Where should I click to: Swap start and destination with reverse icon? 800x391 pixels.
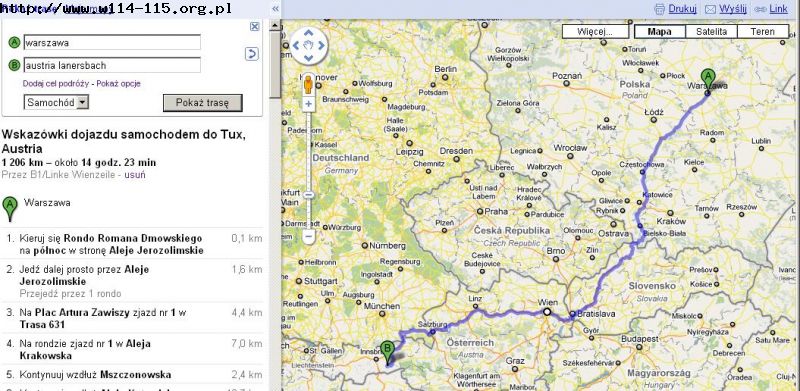coord(252,54)
